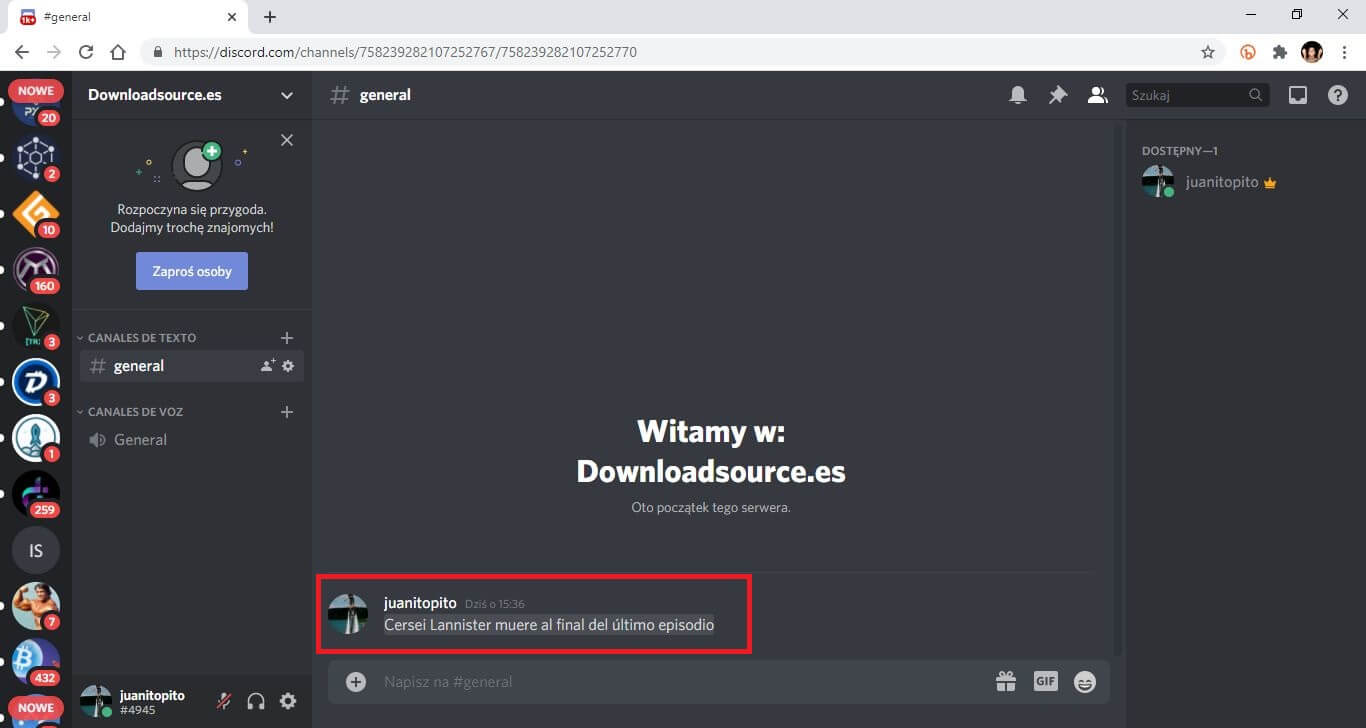The width and height of the screenshot is (1366, 728).
Task: Open server with badge 2
Action: [36, 156]
